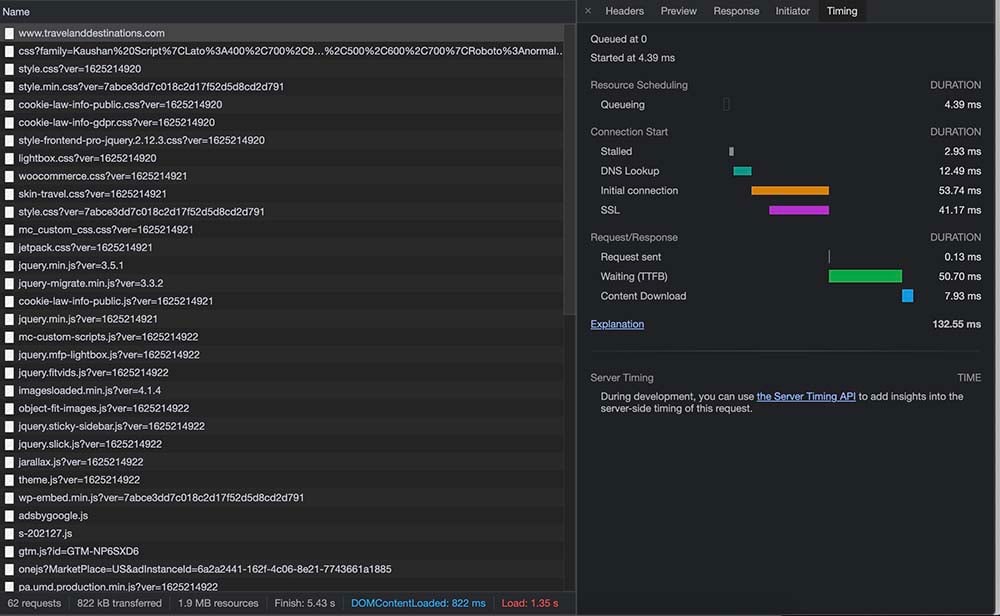Viewport: 1000px width, 616px height.
Task: Click the blue Content Download bar
Action: [908, 296]
